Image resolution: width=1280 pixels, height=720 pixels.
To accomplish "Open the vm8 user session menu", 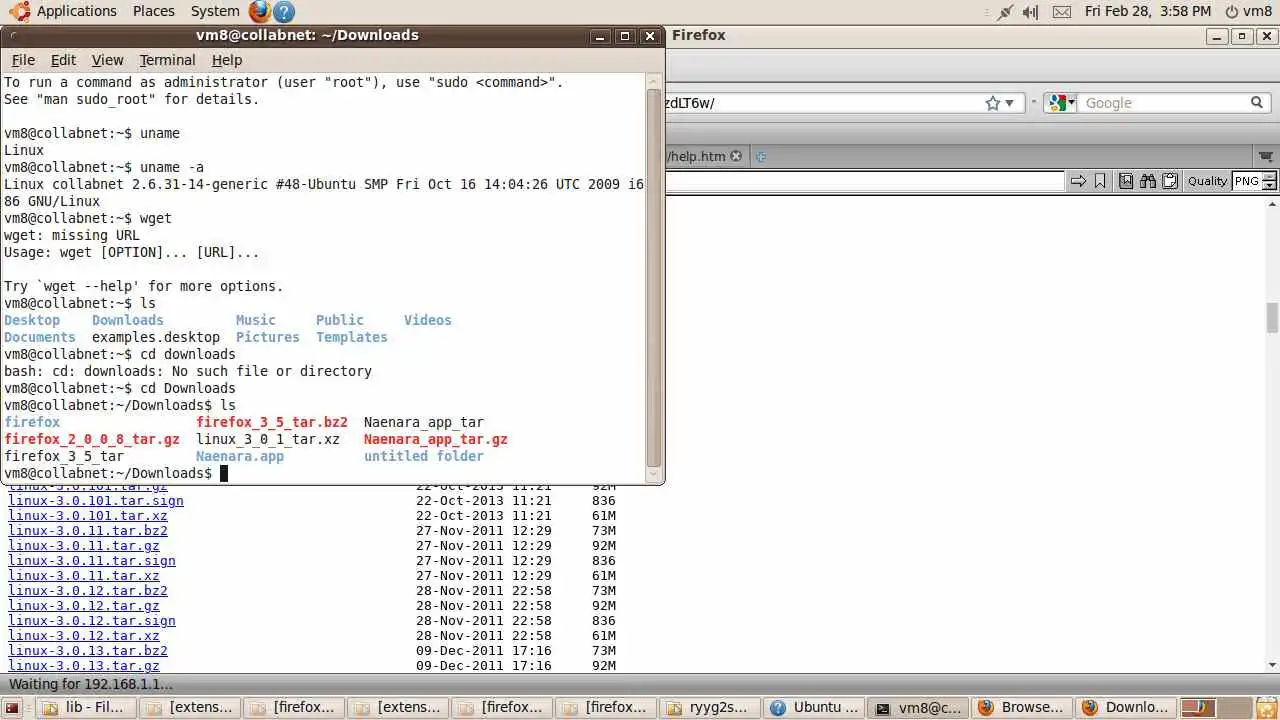I will 1247,12.
